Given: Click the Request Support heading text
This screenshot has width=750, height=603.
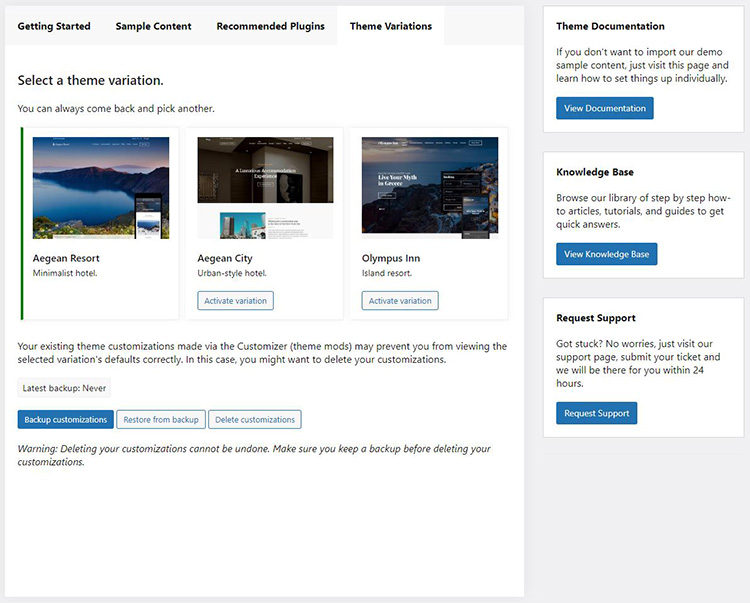Looking at the screenshot, I should [x=596, y=318].
